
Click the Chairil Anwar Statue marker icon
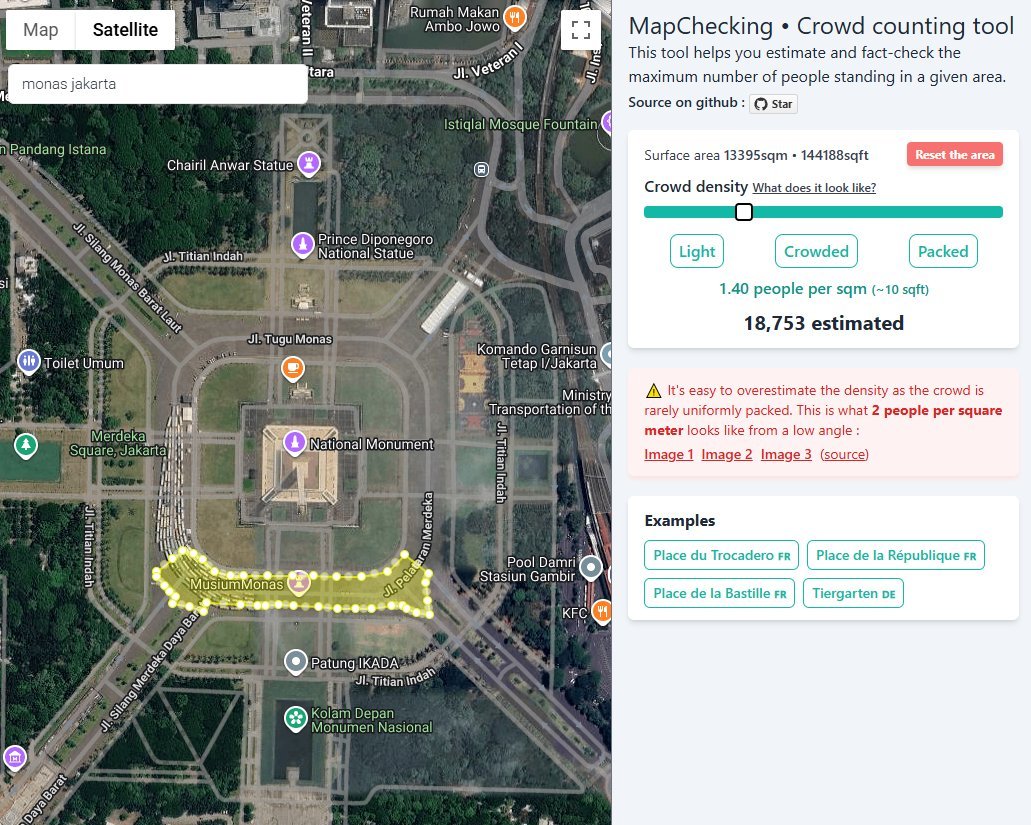309,163
